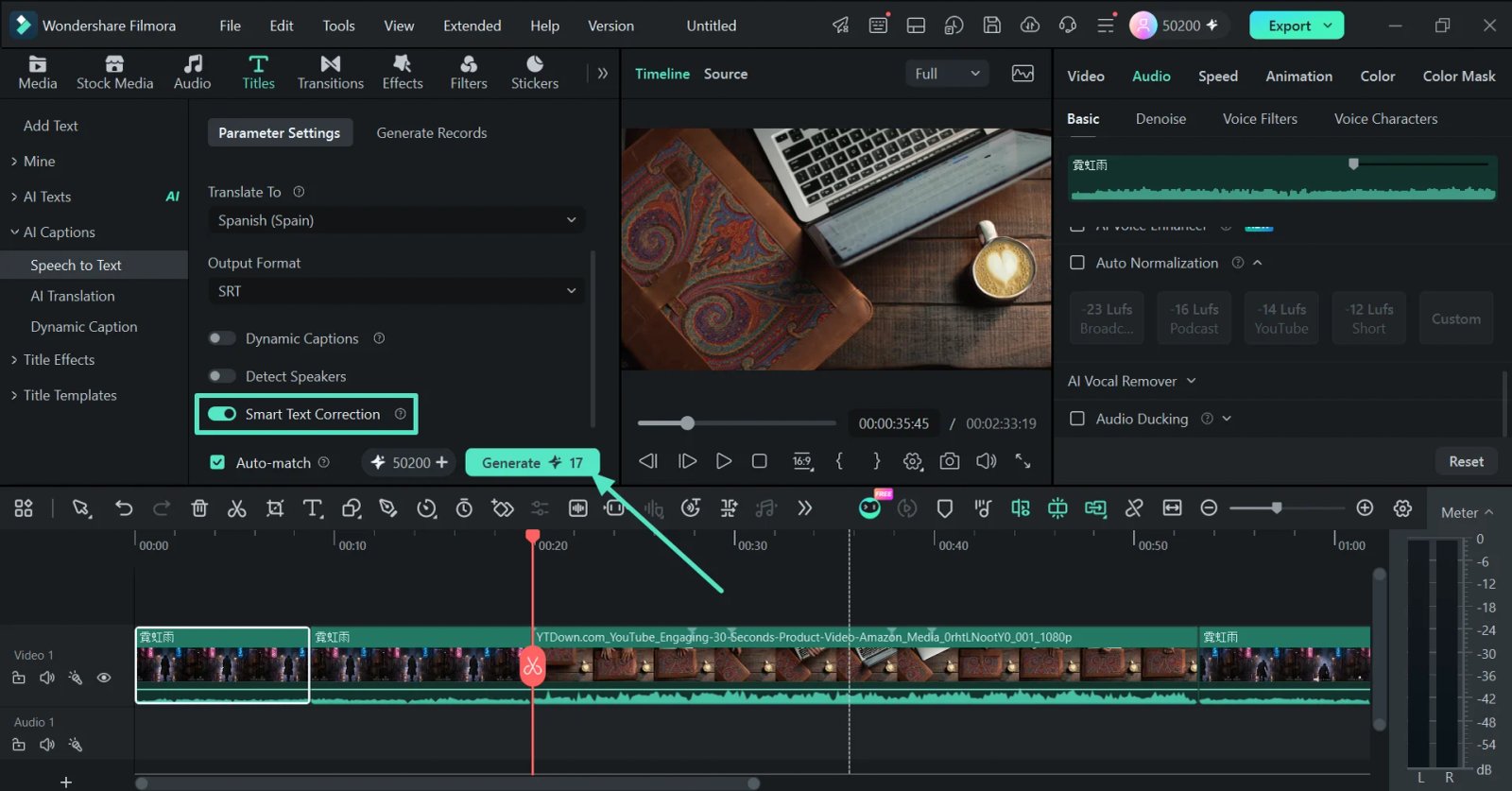1512x791 pixels.
Task: Open the Tools menu
Action: point(338,26)
